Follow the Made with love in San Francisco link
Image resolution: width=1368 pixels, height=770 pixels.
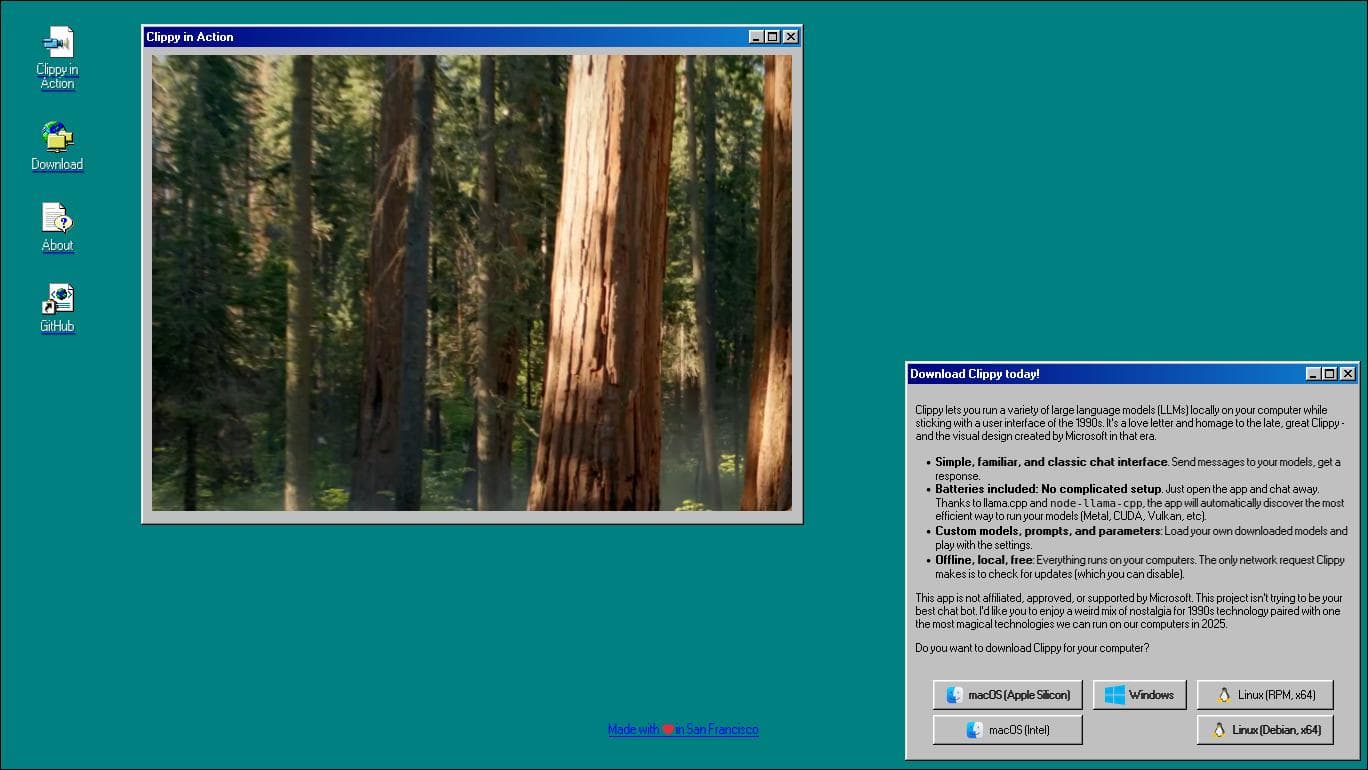point(683,730)
